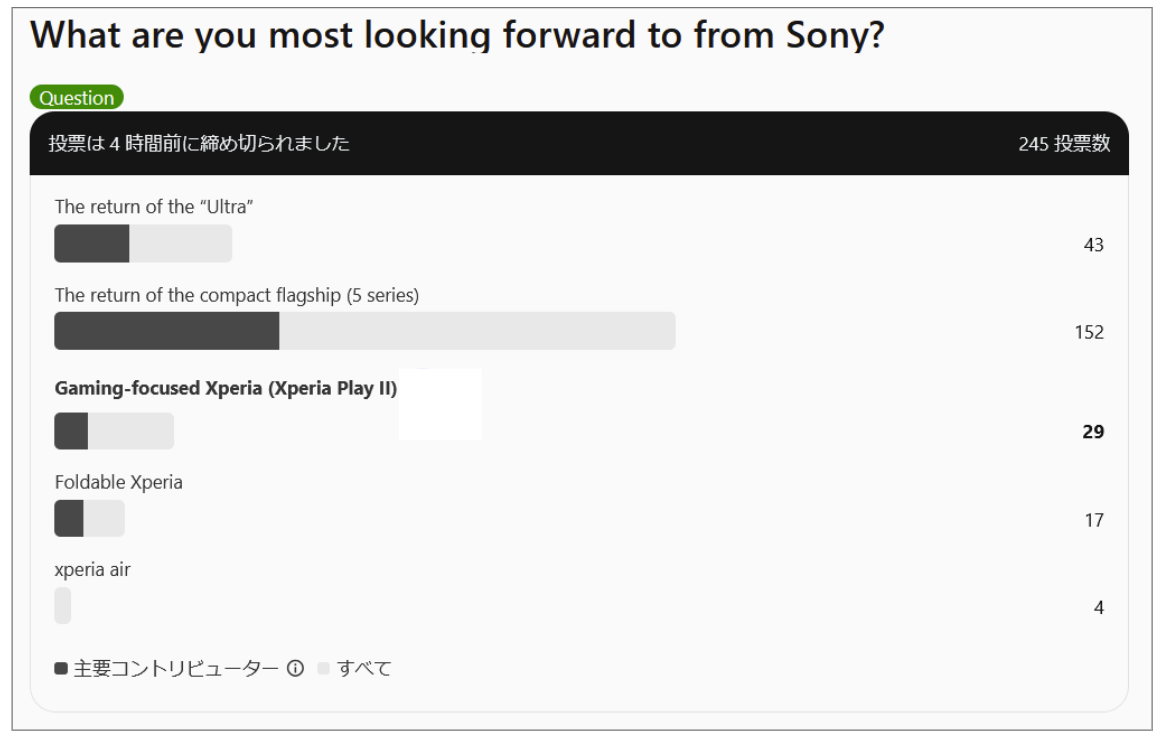Click the Gaming-focused Xperia result bar
Image resolution: width=1162 pixels, height=741 pixels.
tap(114, 431)
